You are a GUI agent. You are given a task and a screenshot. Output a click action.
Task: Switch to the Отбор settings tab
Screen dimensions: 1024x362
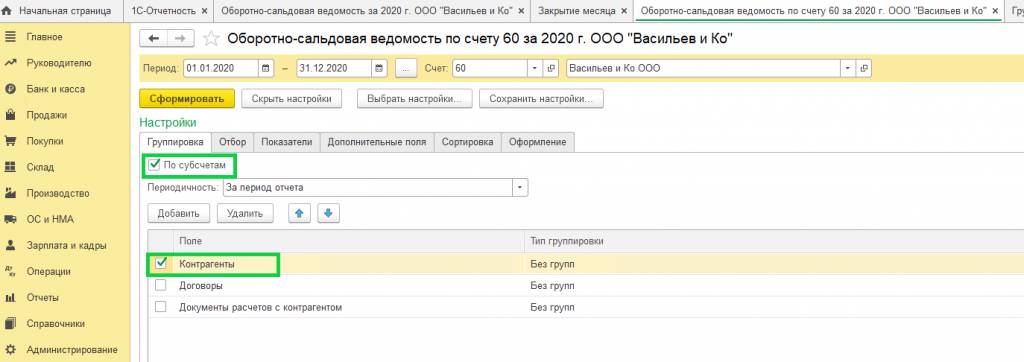232,142
